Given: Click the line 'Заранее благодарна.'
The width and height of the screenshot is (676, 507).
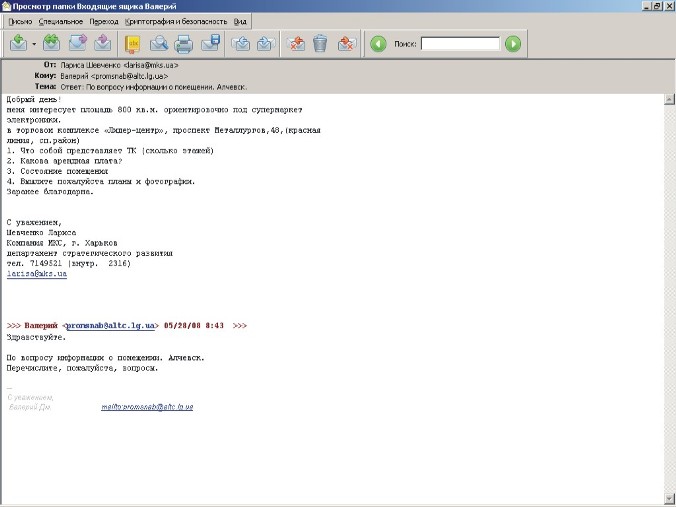Looking at the screenshot, I should click(50, 192).
